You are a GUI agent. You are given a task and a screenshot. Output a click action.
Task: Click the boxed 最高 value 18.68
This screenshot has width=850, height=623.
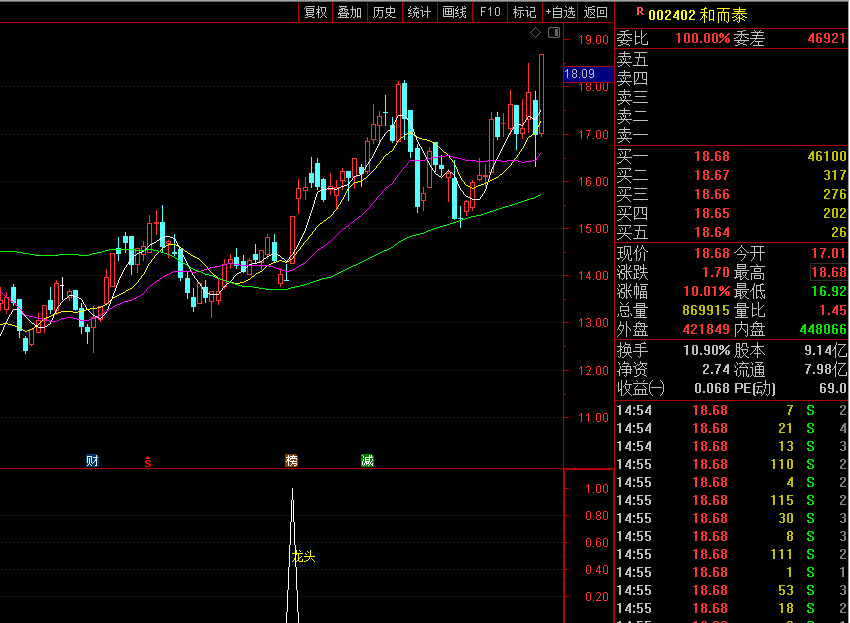click(x=828, y=272)
